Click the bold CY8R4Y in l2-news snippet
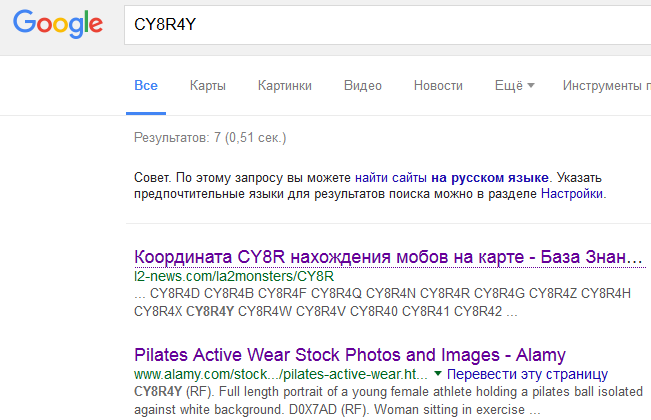Image resolution: width=651 pixels, height=420 pixels. [210, 311]
